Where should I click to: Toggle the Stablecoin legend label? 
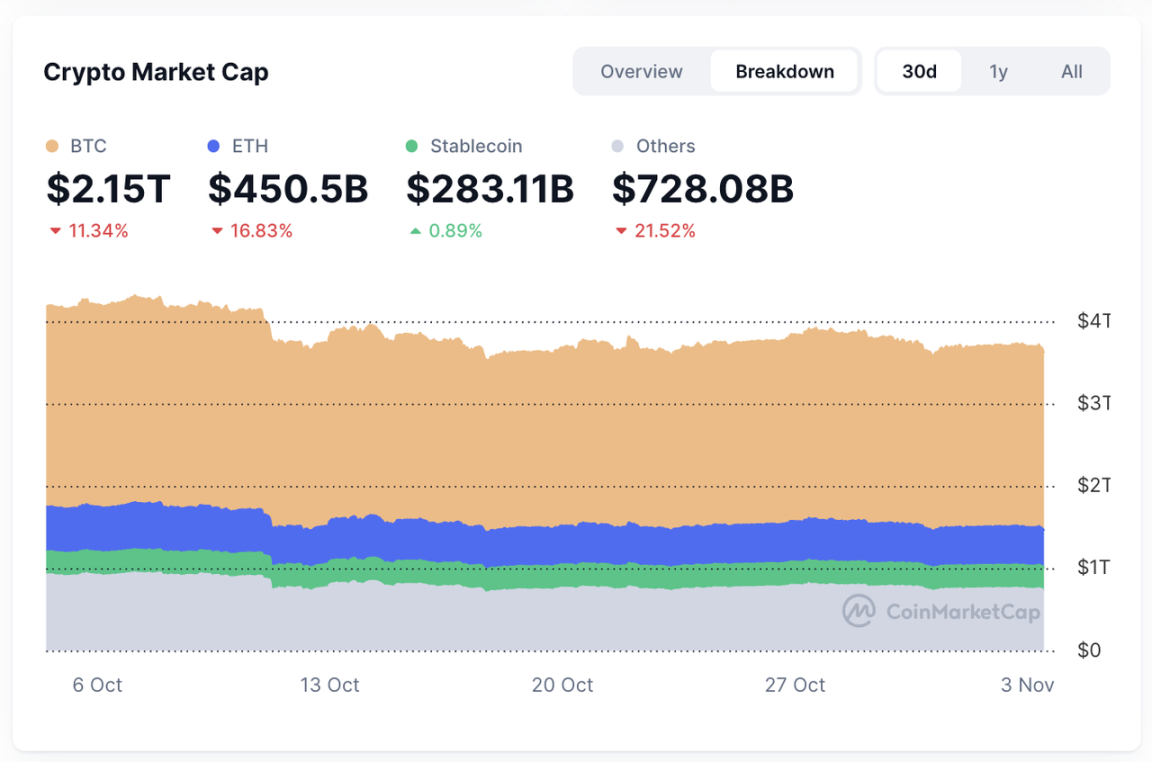click(x=476, y=146)
